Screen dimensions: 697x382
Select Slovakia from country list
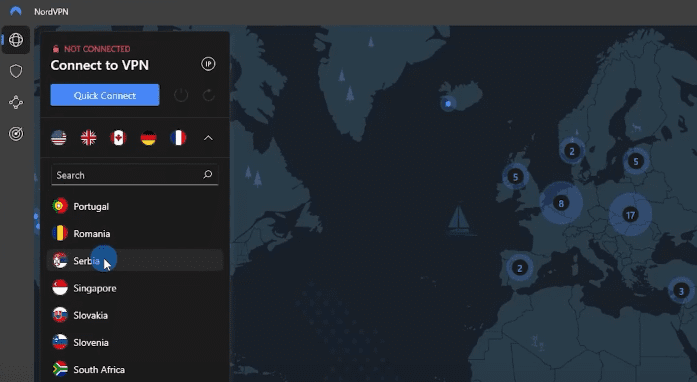point(135,315)
